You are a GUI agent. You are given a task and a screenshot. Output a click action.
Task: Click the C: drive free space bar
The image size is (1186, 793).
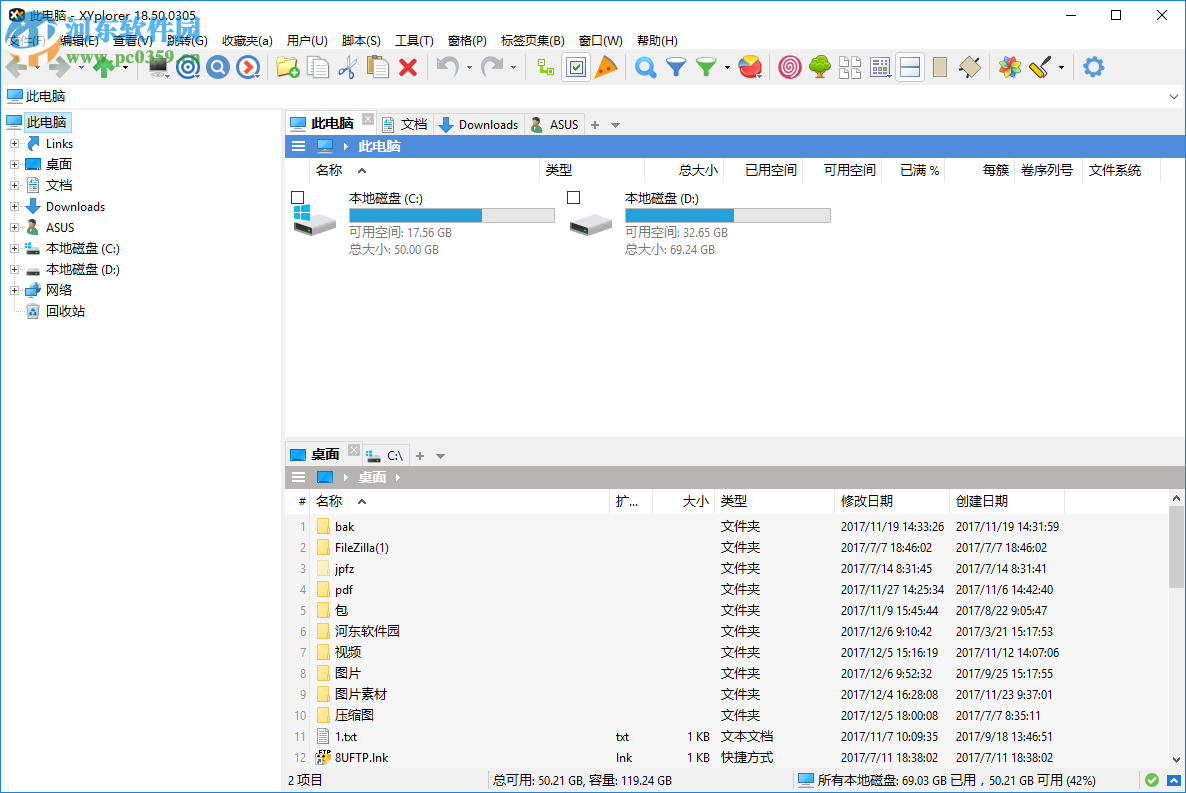pyautogui.click(x=450, y=214)
